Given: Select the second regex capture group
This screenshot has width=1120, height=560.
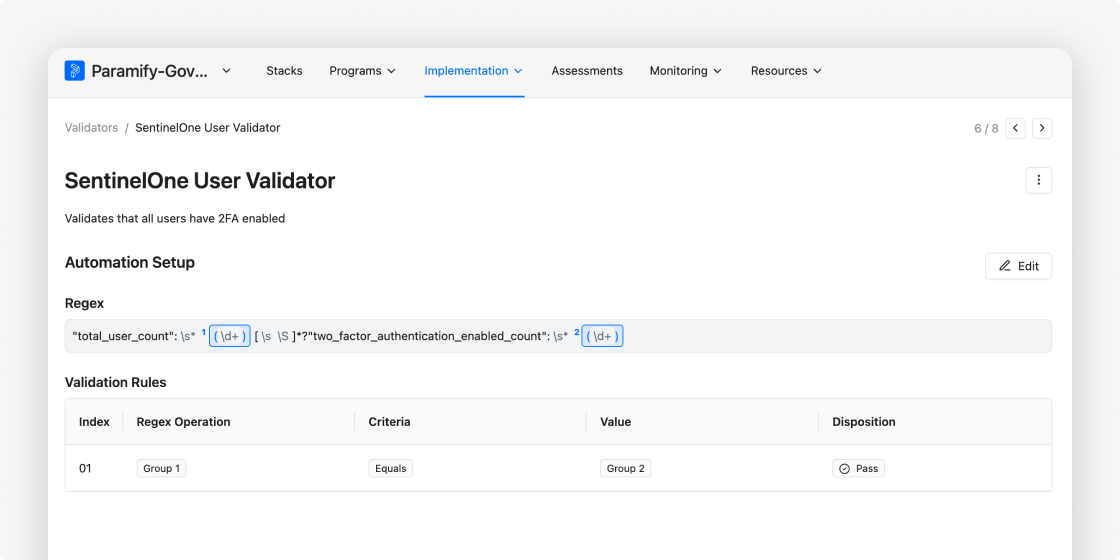Looking at the screenshot, I should (603, 336).
